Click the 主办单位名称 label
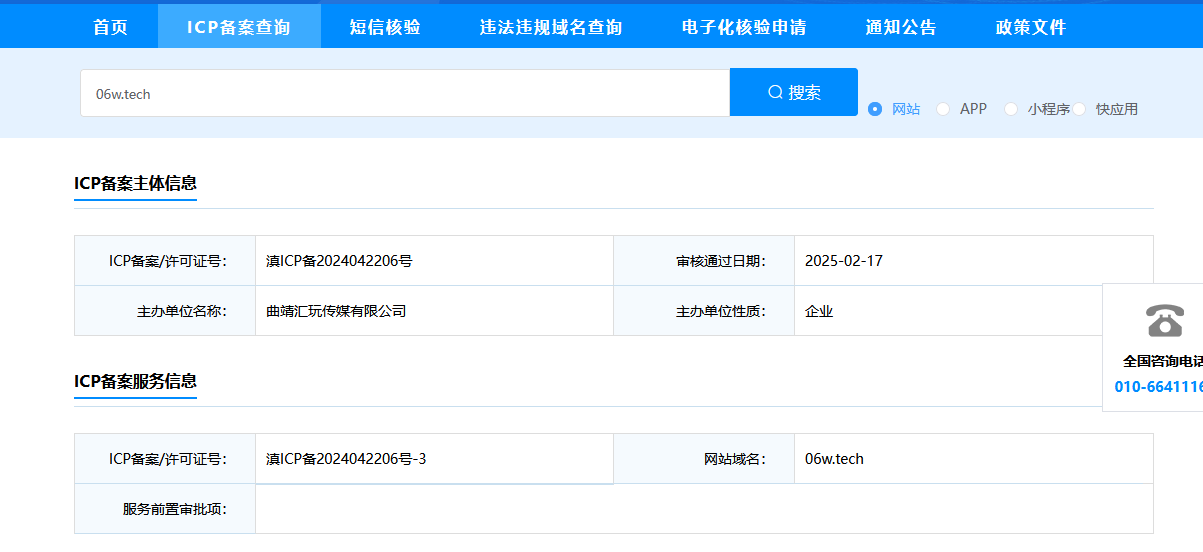Screen dimensions: 1203x552 click(182, 311)
